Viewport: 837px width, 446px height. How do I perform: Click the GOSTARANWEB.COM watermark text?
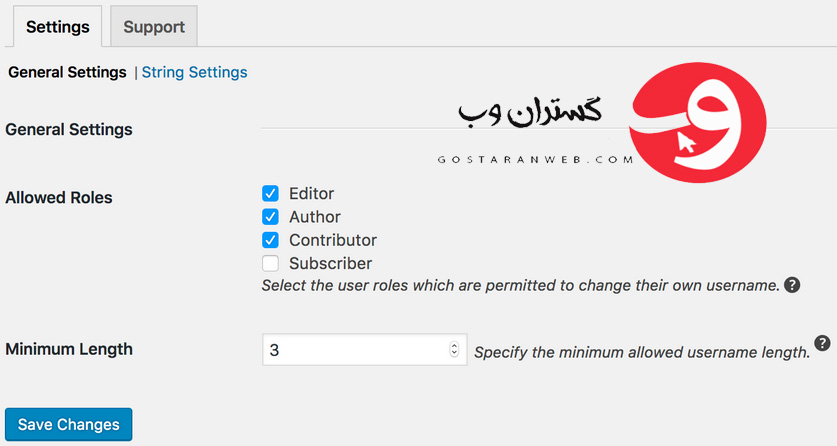pos(535,159)
